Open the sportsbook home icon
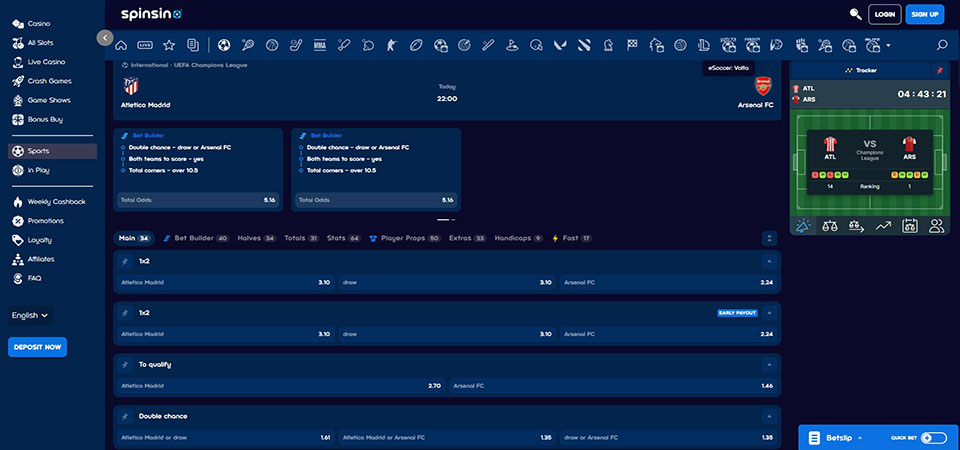 (x=121, y=45)
